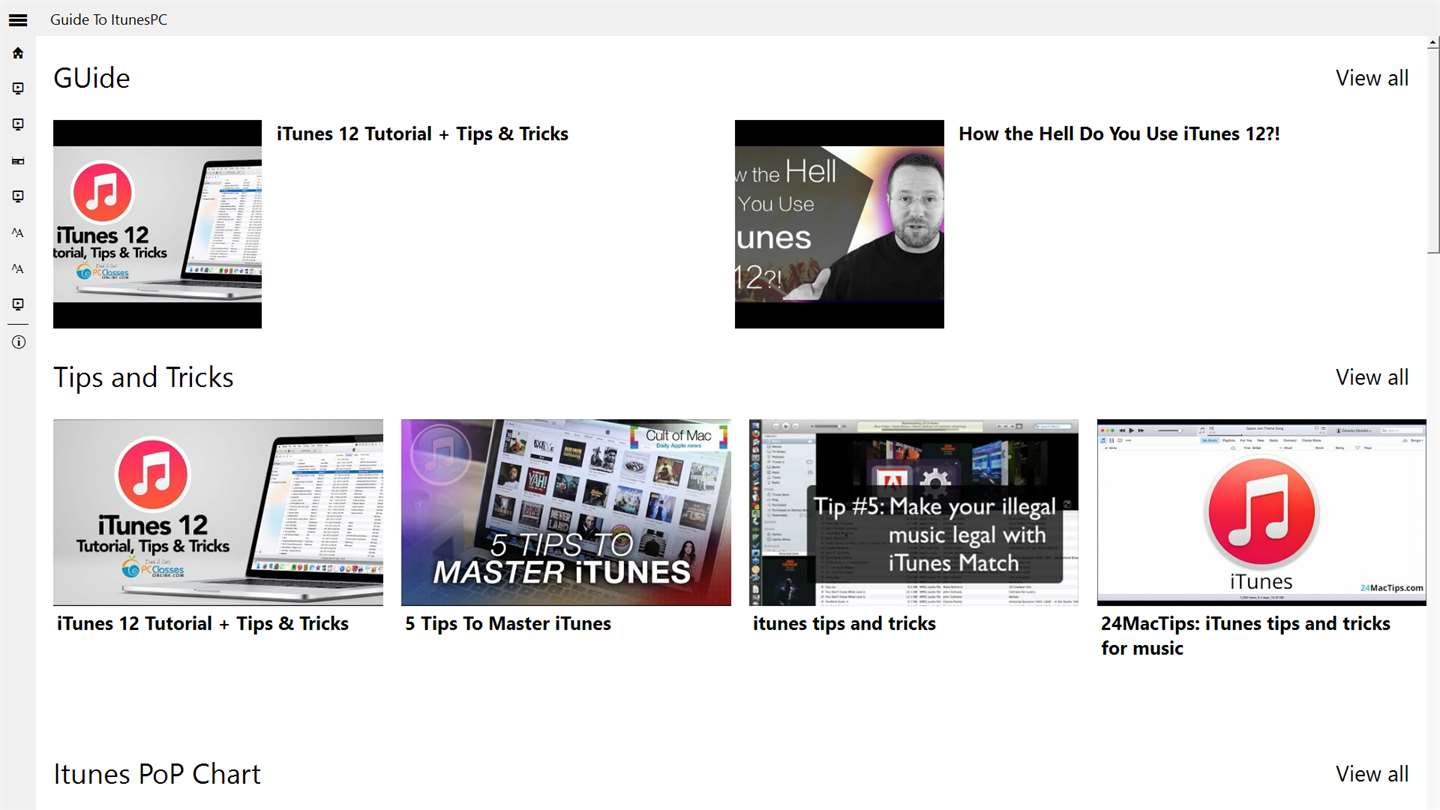Screen dimensions: 1440x810
Task: Click GUide title 'iTunes 12 Tutorial + Tips & Tricks'
Action: [422, 134]
